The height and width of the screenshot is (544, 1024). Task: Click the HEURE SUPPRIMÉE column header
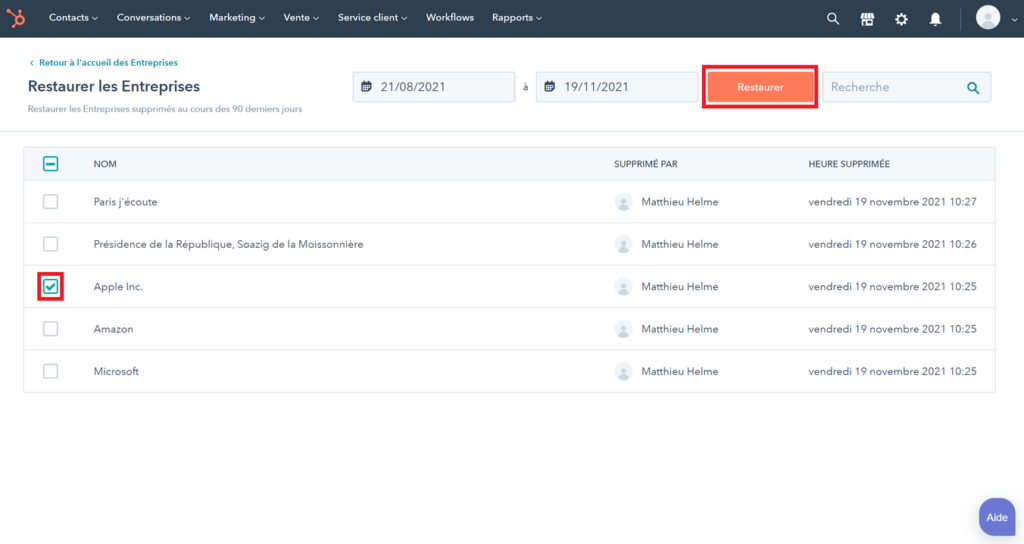coord(849,164)
